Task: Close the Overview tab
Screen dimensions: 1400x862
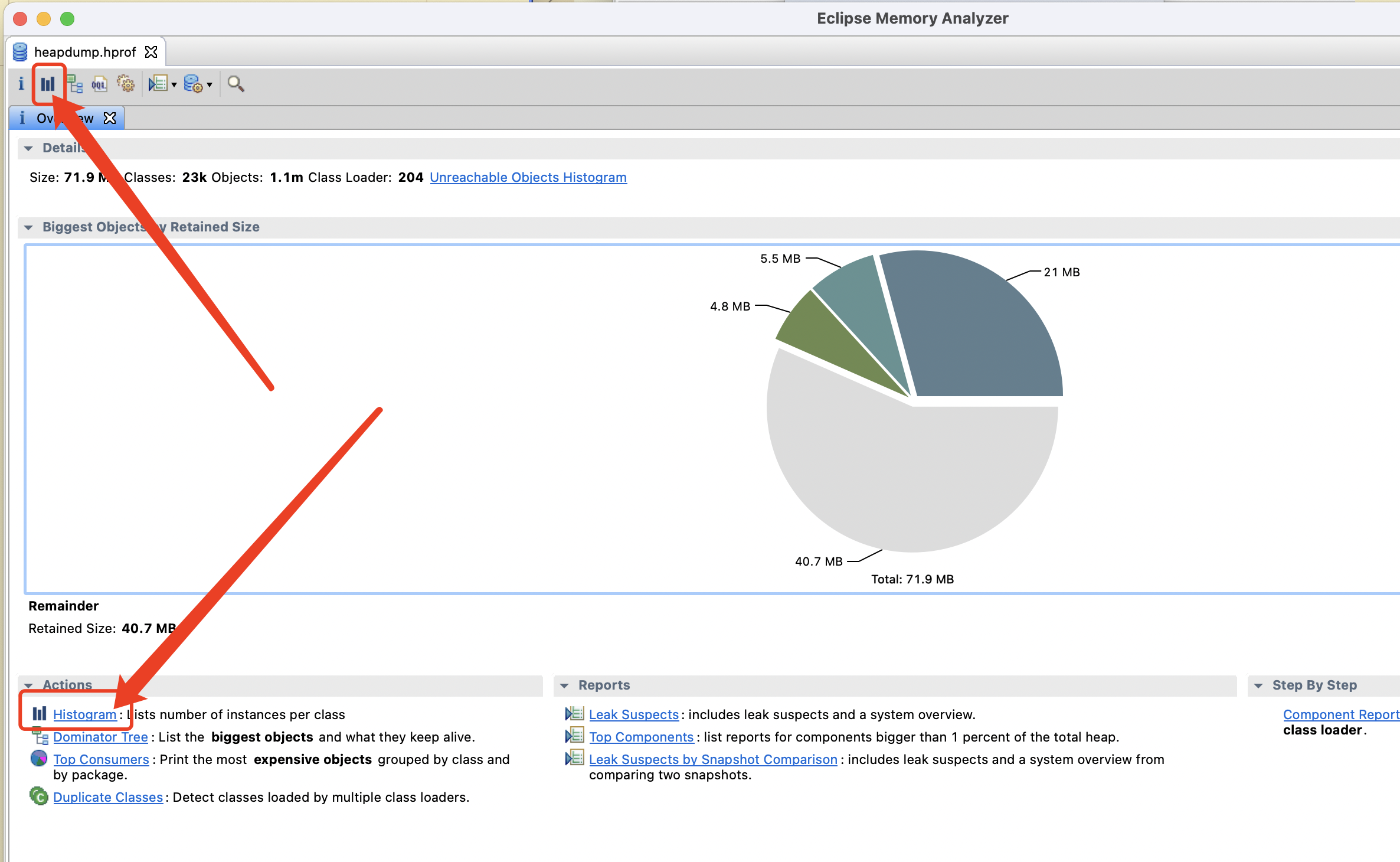Action: point(110,118)
